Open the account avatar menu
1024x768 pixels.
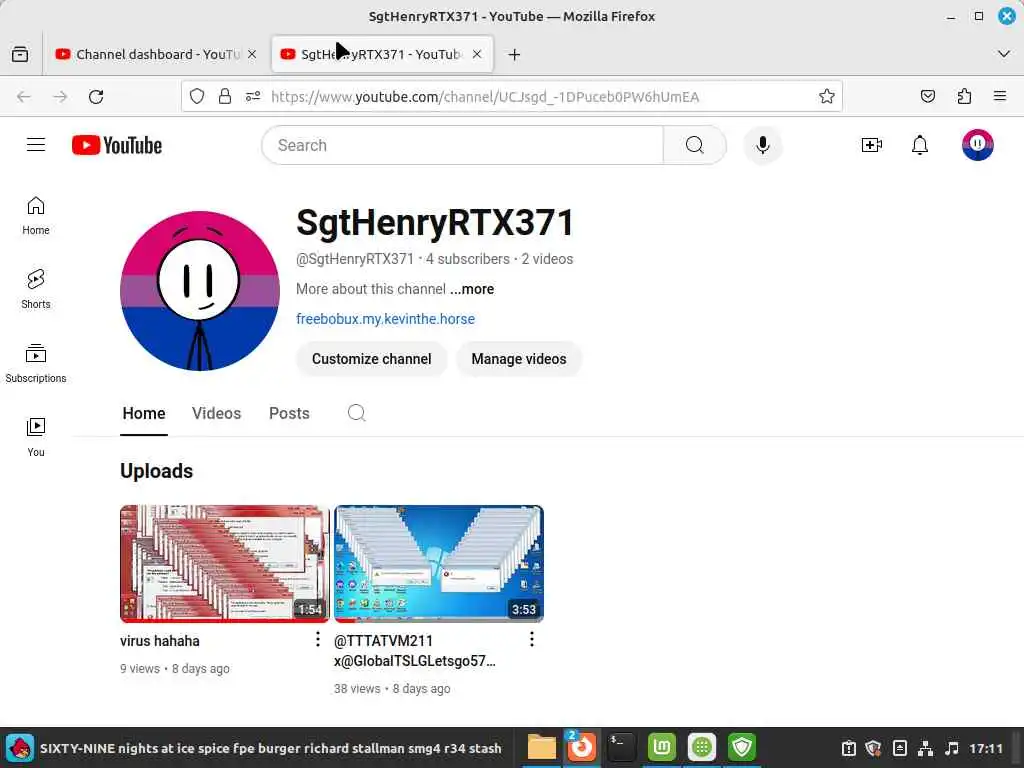tap(977, 145)
